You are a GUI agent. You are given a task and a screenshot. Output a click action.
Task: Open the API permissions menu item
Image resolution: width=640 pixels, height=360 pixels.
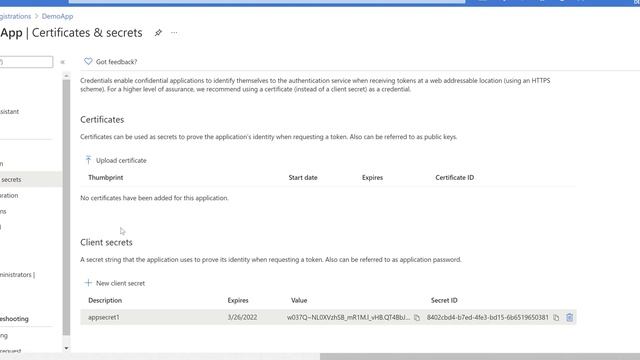click(3, 211)
